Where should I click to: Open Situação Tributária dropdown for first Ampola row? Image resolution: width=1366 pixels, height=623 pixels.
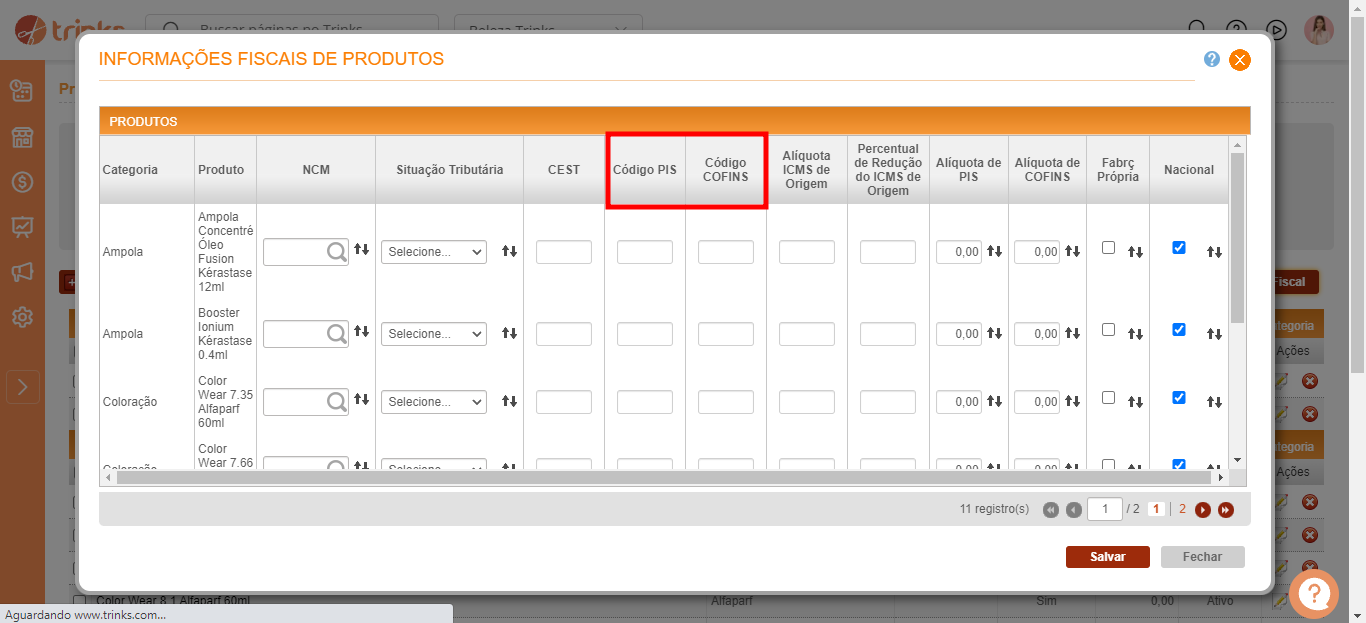click(433, 252)
